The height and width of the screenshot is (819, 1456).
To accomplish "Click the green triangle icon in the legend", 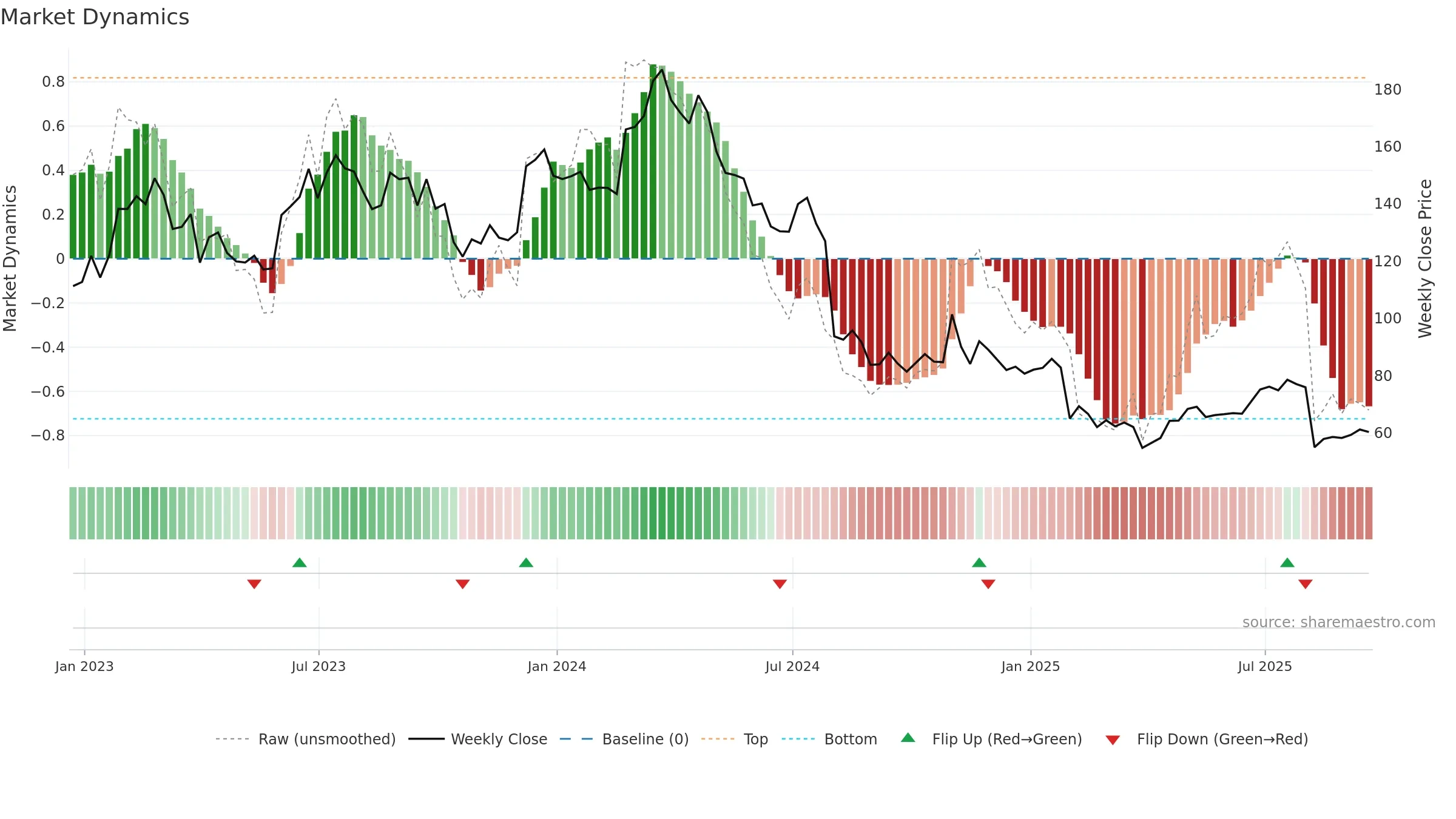I will tap(908, 738).
